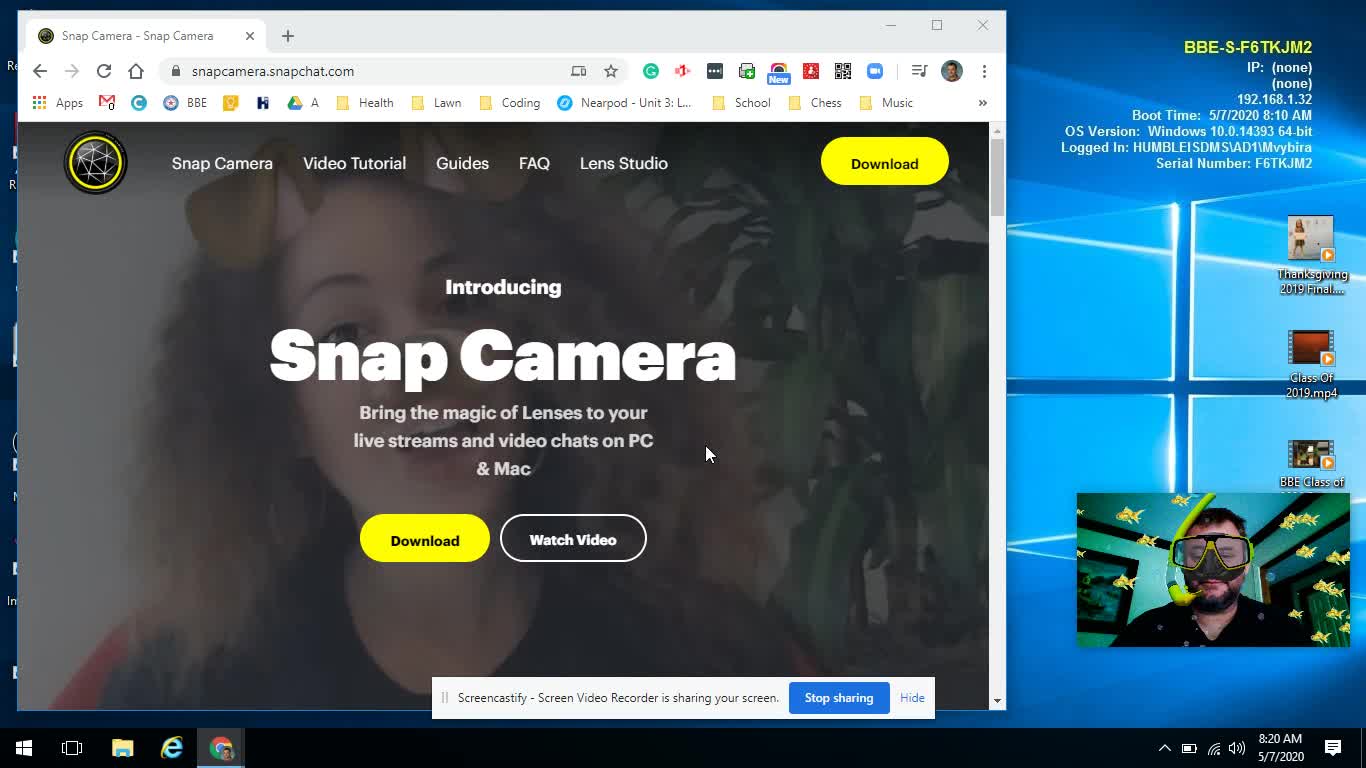The image size is (1366, 768).
Task: Open the Grammarly extension
Action: tap(651, 71)
